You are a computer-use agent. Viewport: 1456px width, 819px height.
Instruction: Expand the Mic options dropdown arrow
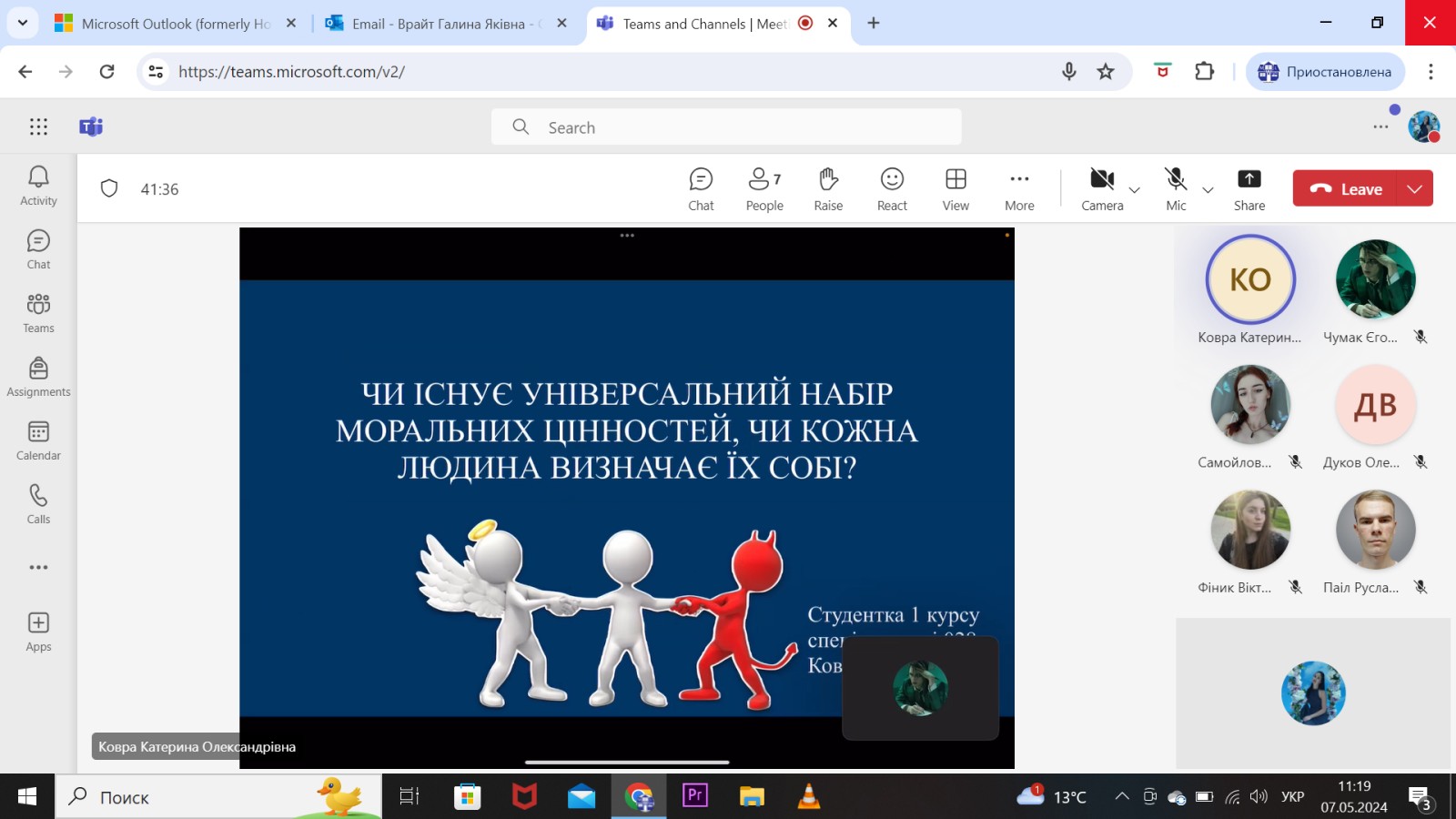click(x=1208, y=190)
